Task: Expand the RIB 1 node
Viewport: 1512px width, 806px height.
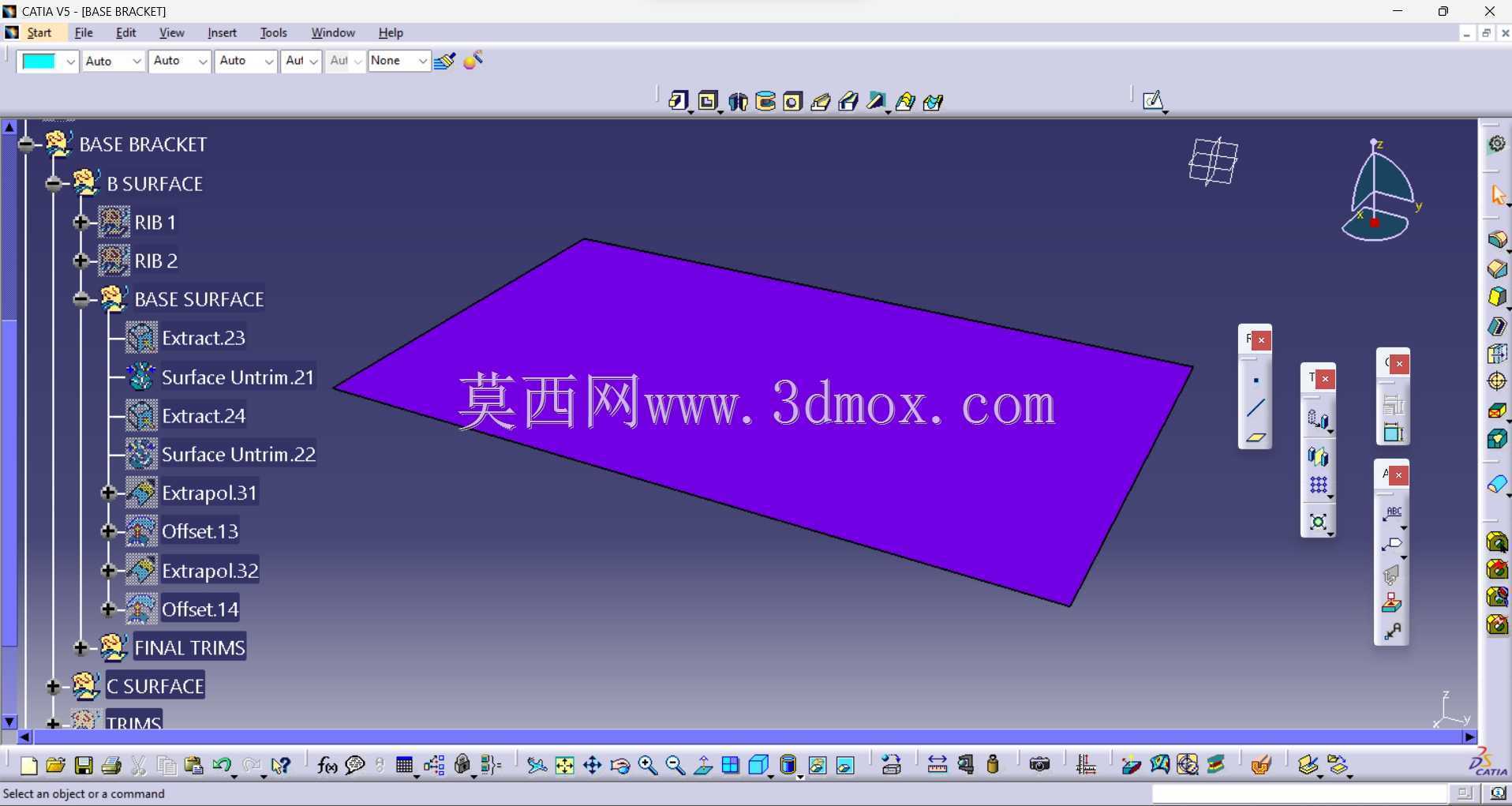Action: 80,223
